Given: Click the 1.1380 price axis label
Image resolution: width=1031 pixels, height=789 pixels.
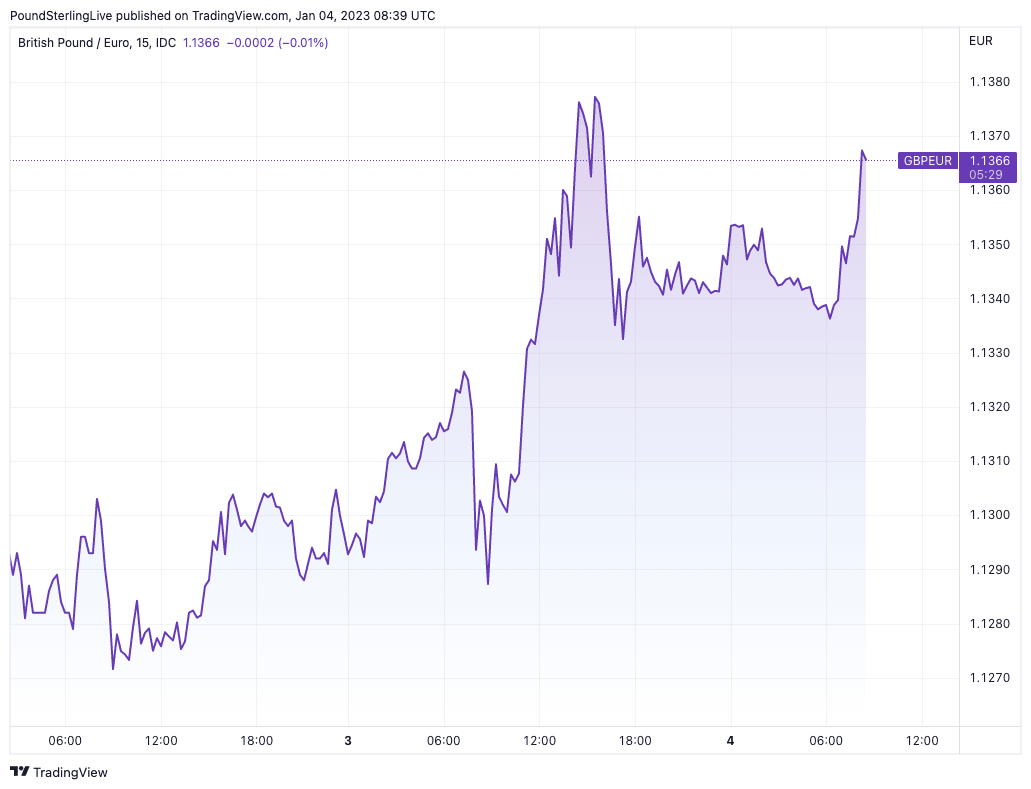Looking at the screenshot, I should coord(989,82).
